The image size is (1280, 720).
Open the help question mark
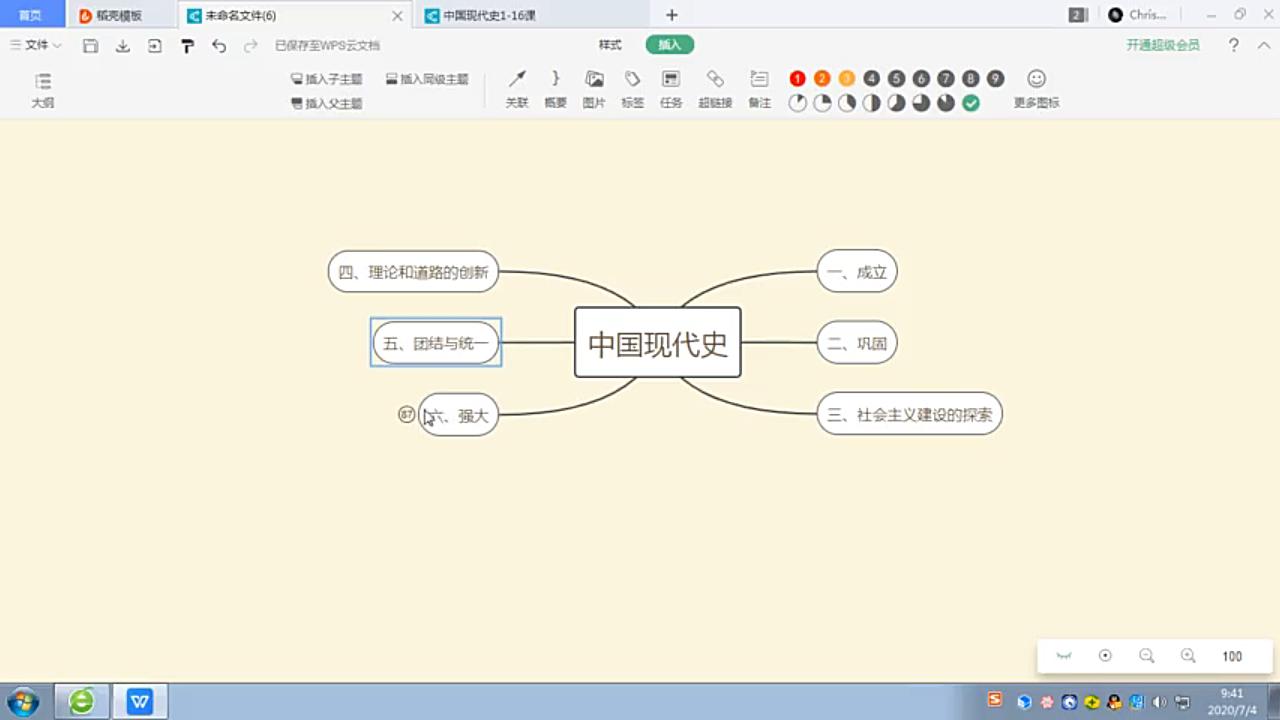point(1234,45)
